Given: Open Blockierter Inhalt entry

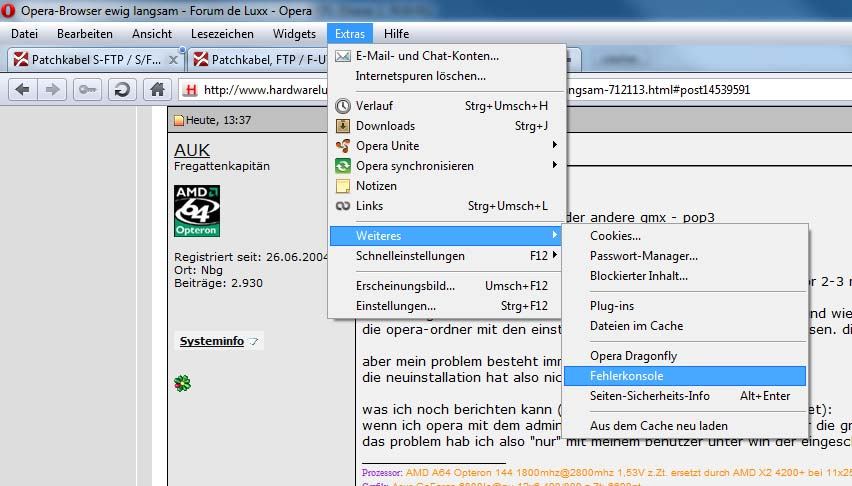Looking at the screenshot, I should click(x=685, y=276).
